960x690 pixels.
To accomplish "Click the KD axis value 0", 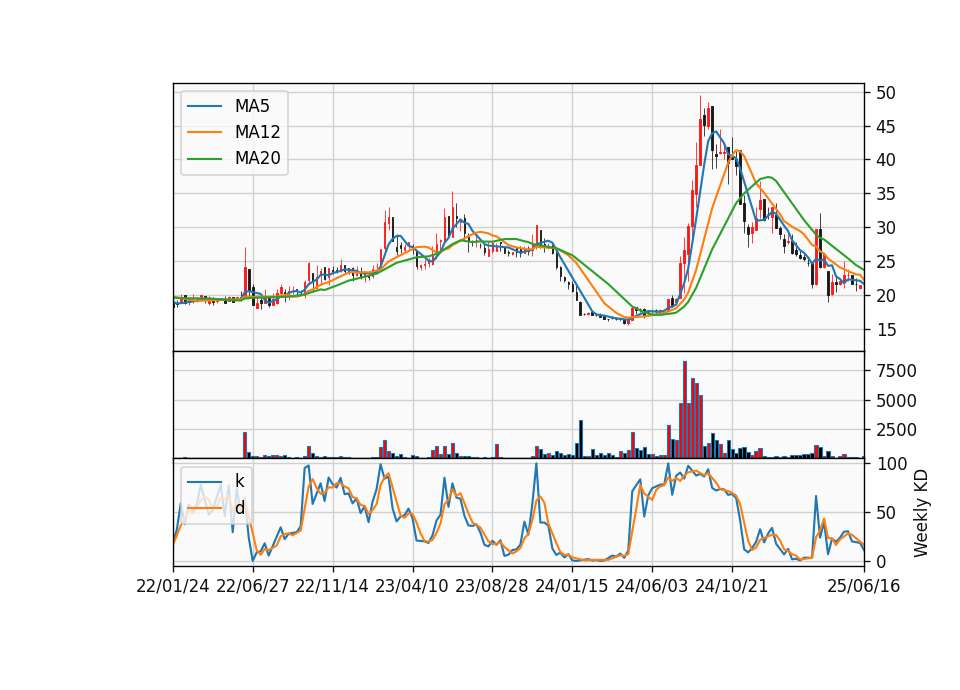I will [x=880, y=561].
